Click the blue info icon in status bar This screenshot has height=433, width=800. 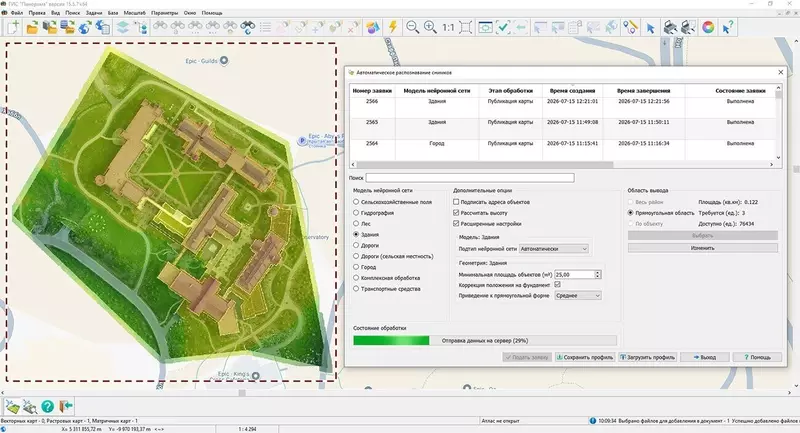pos(592,421)
